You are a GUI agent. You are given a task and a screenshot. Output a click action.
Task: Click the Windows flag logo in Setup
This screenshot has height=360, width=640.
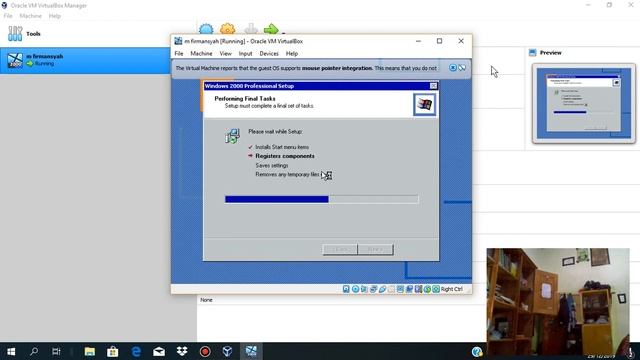coord(424,104)
